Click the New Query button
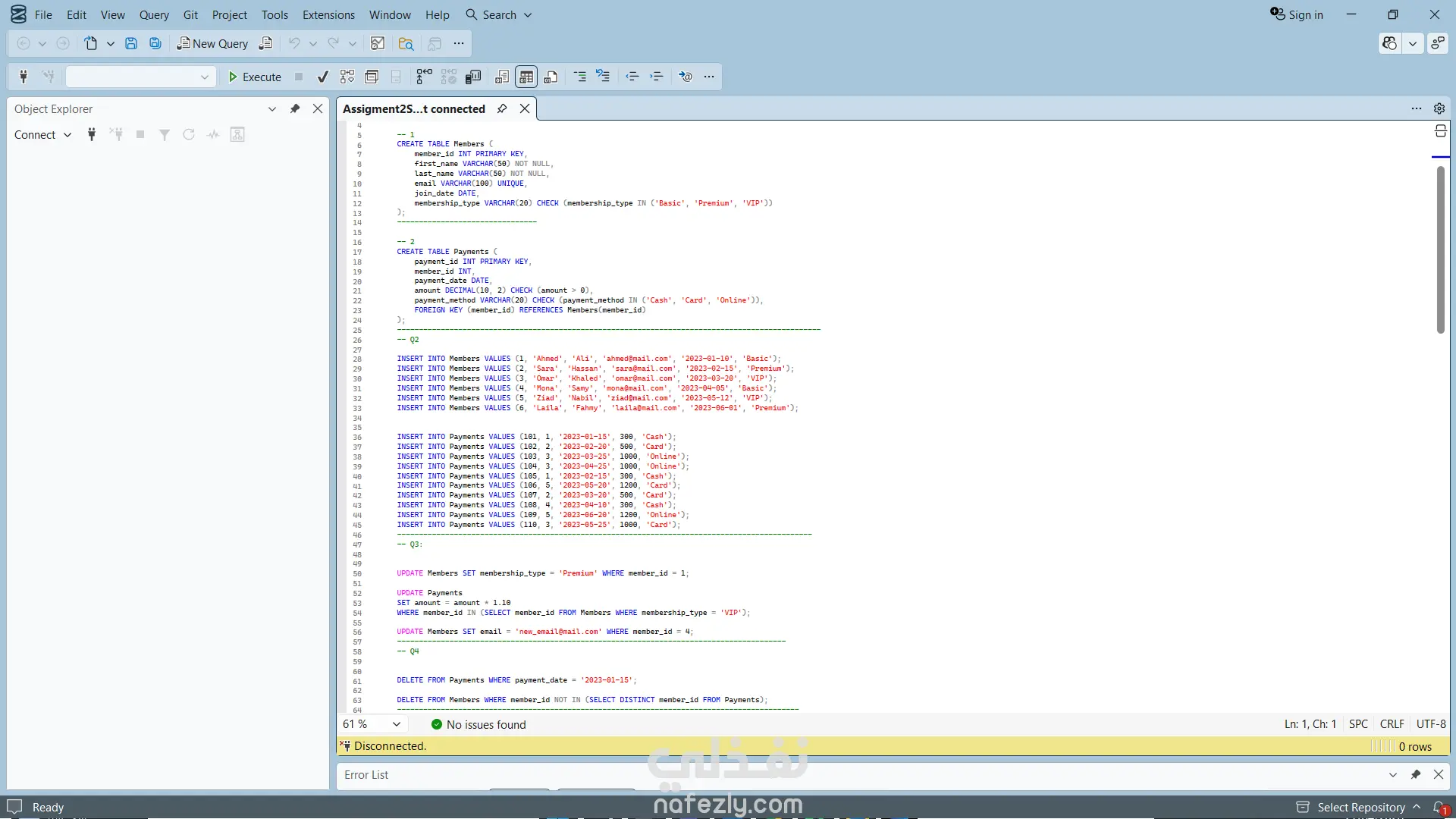Image resolution: width=1456 pixels, height=819 pixels. [x=212, y=43]
